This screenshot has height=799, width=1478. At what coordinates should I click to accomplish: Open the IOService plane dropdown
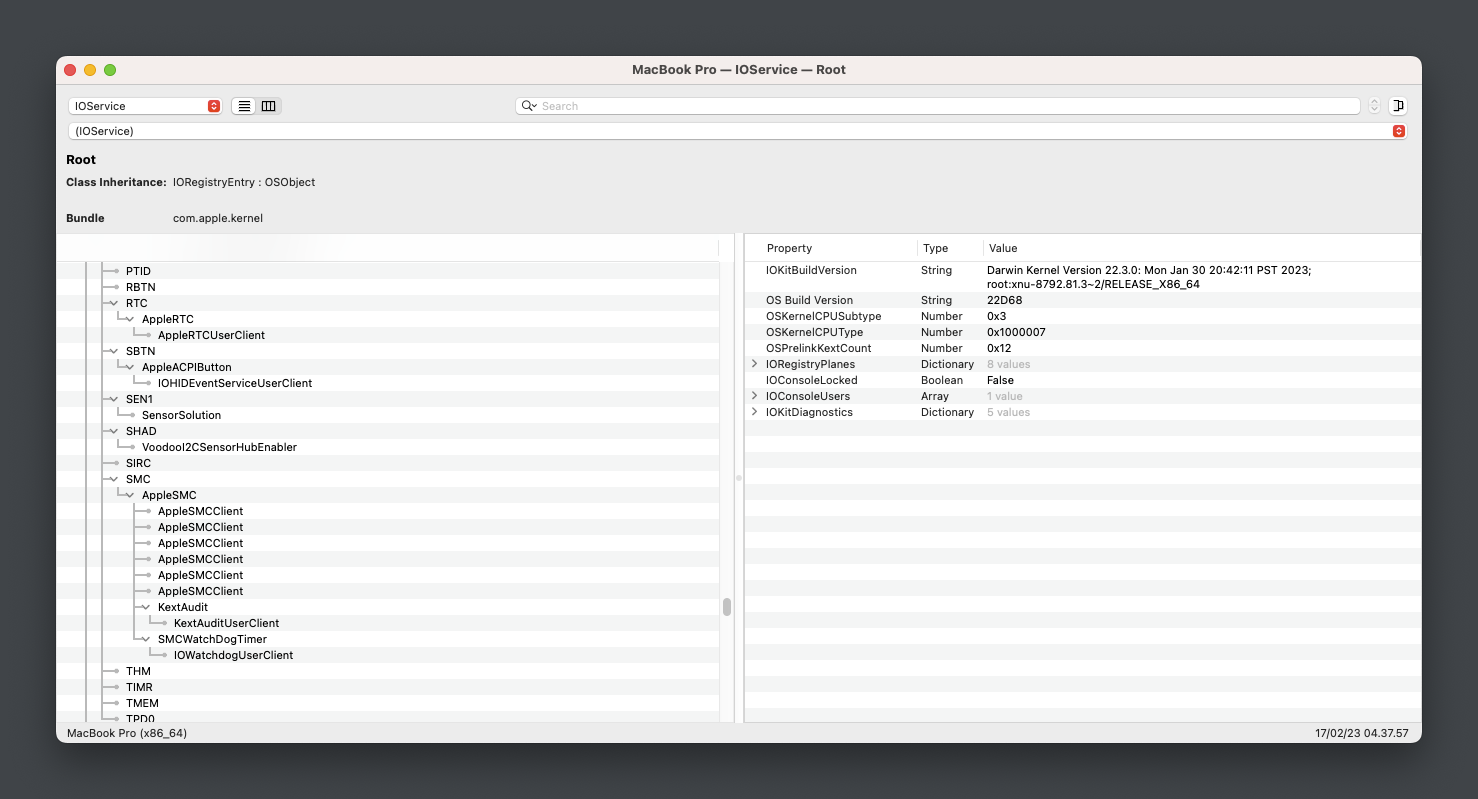pyautogui.click(x=145, y=106)
